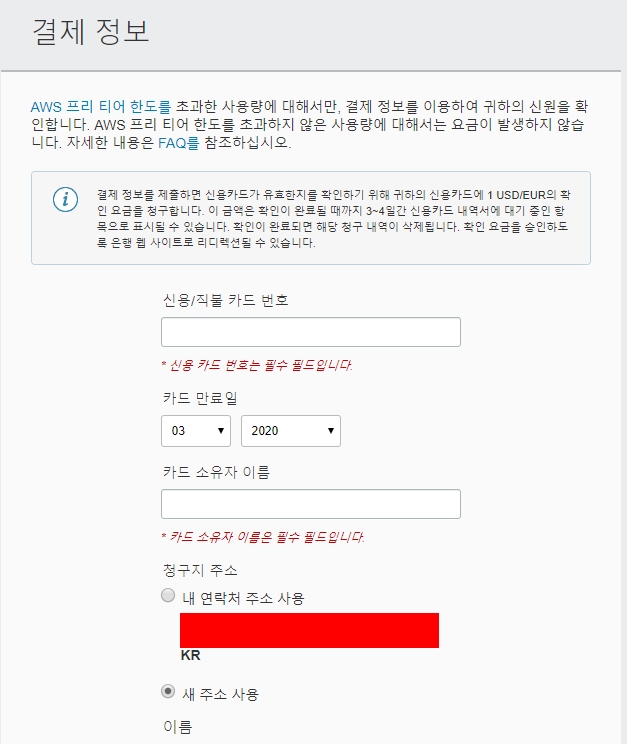Open the expiry month dropdown showing 03
Viewport: 627px width, 744px height.
tap(196, 431)
